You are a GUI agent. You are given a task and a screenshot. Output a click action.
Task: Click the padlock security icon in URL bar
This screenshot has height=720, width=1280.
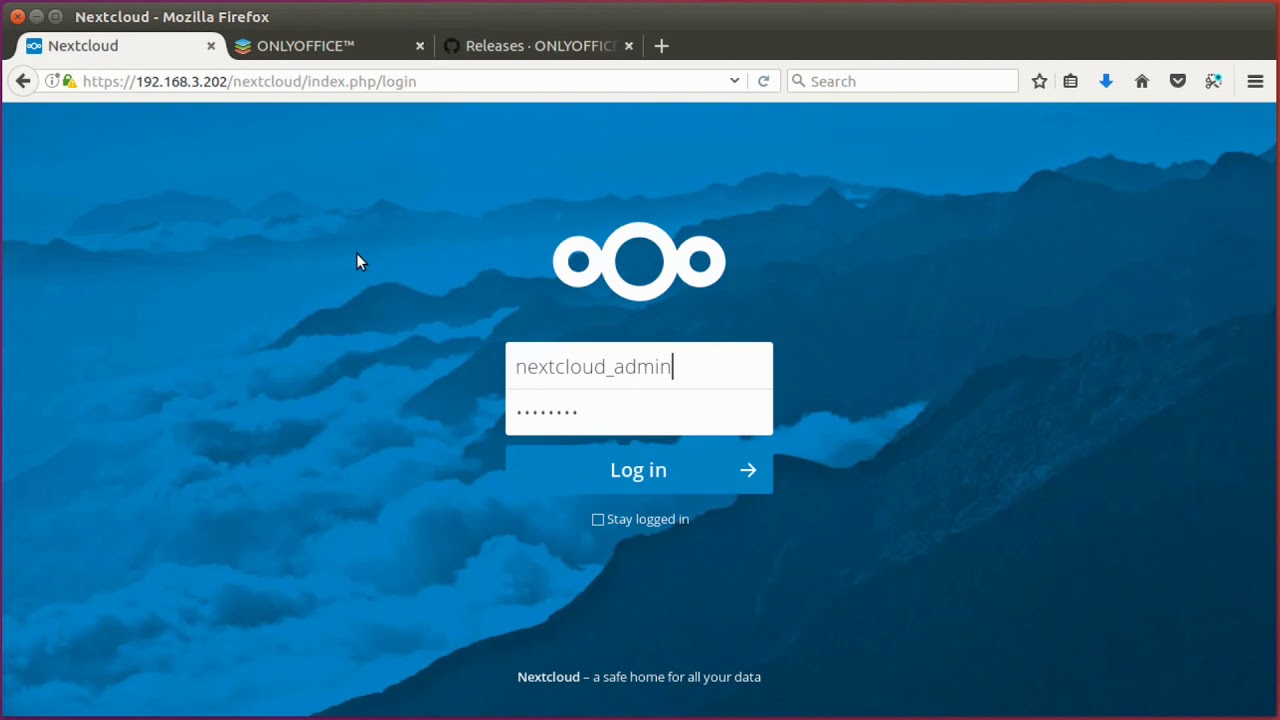pos(68,81)
